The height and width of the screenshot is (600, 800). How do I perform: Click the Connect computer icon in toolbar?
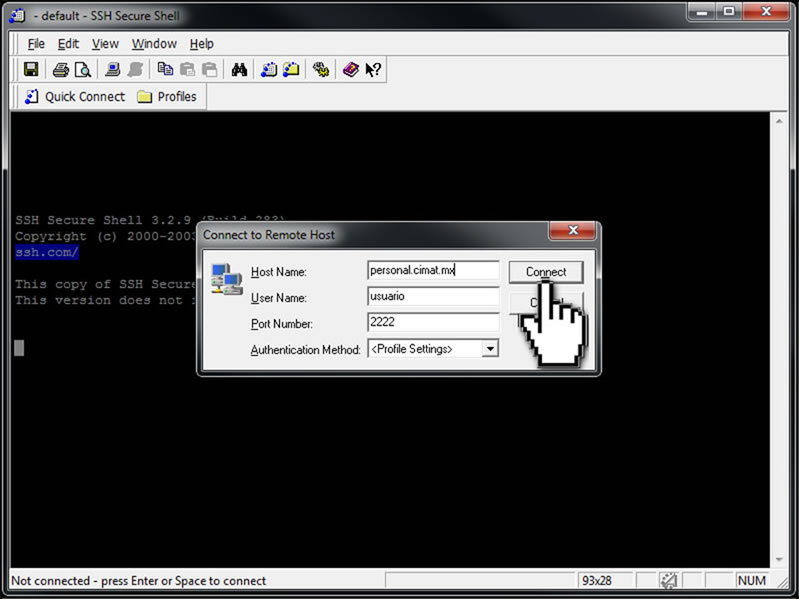click(x=112, y=69)
